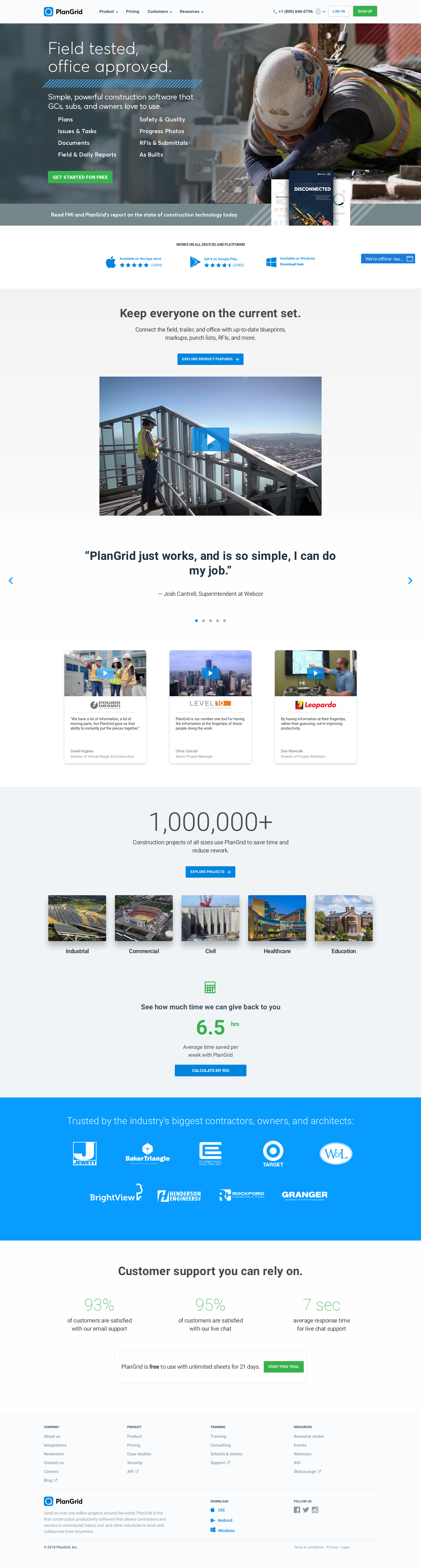Expand the Resources dropdown menu
421x1568 pixels.
coord(191,12)
